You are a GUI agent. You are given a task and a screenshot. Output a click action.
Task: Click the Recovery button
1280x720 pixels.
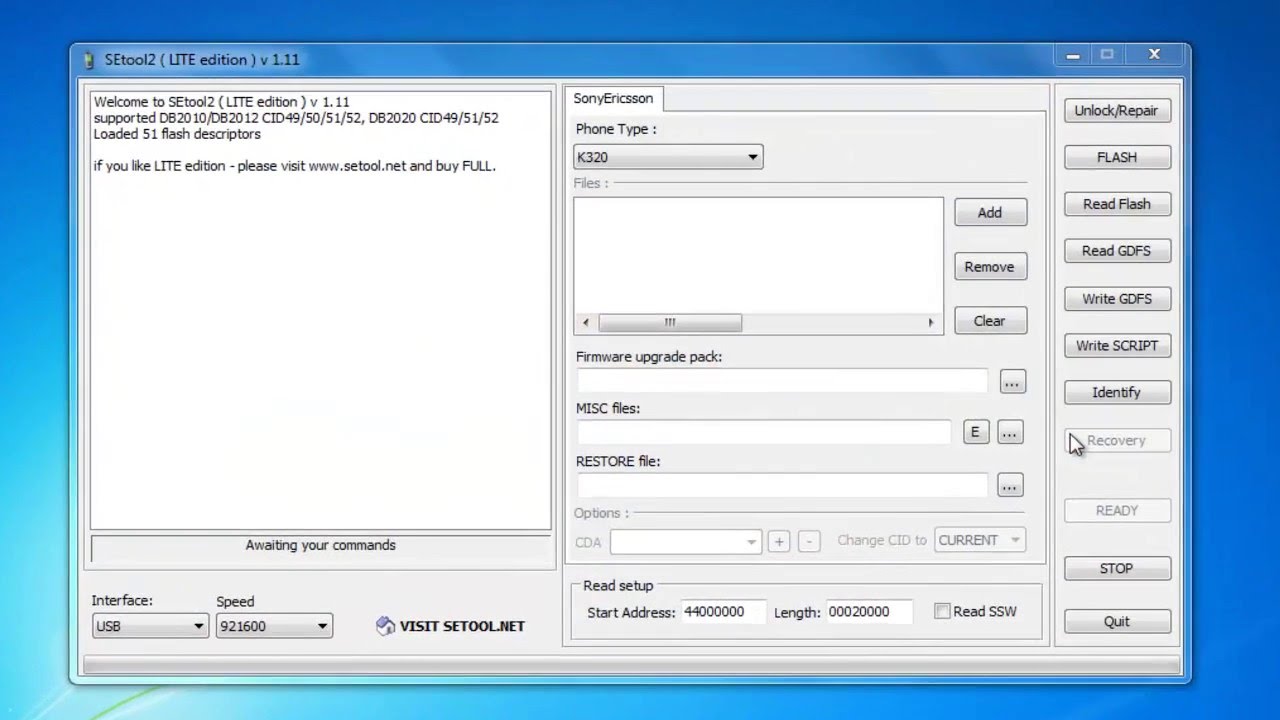(x=1116, y=440)
